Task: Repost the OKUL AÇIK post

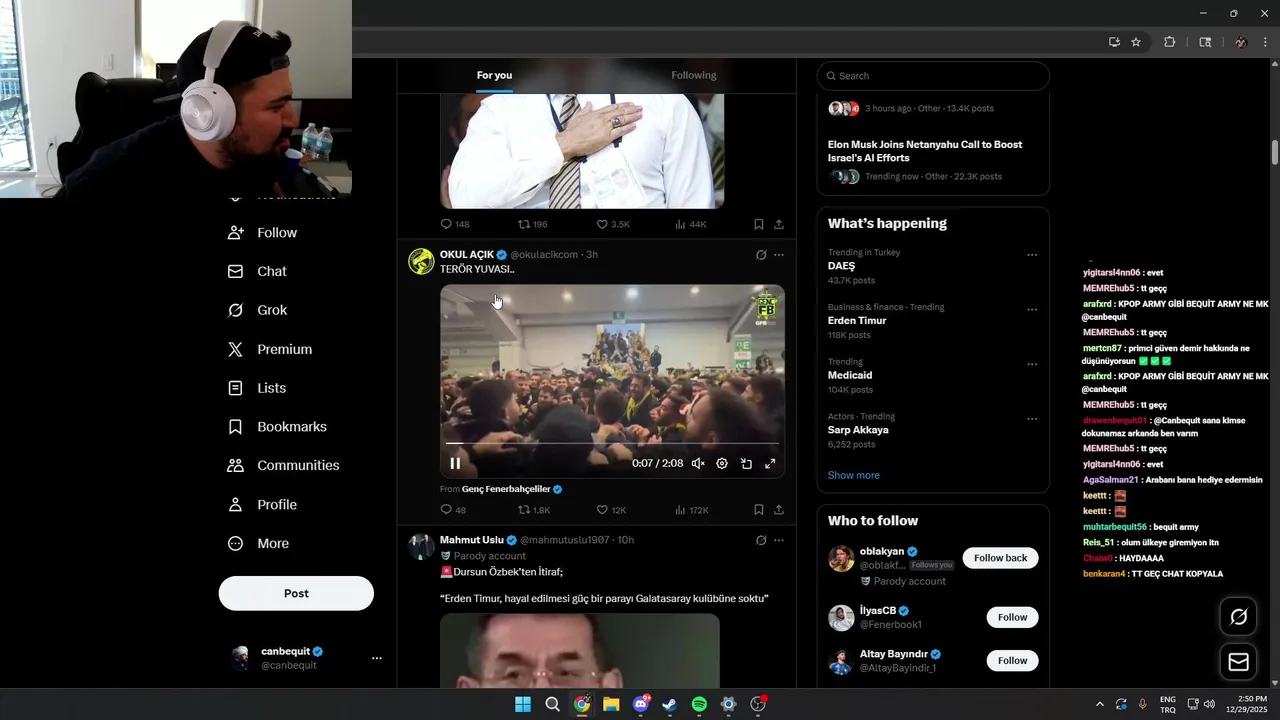Action: pyautogui.click(x=533, y=510)
